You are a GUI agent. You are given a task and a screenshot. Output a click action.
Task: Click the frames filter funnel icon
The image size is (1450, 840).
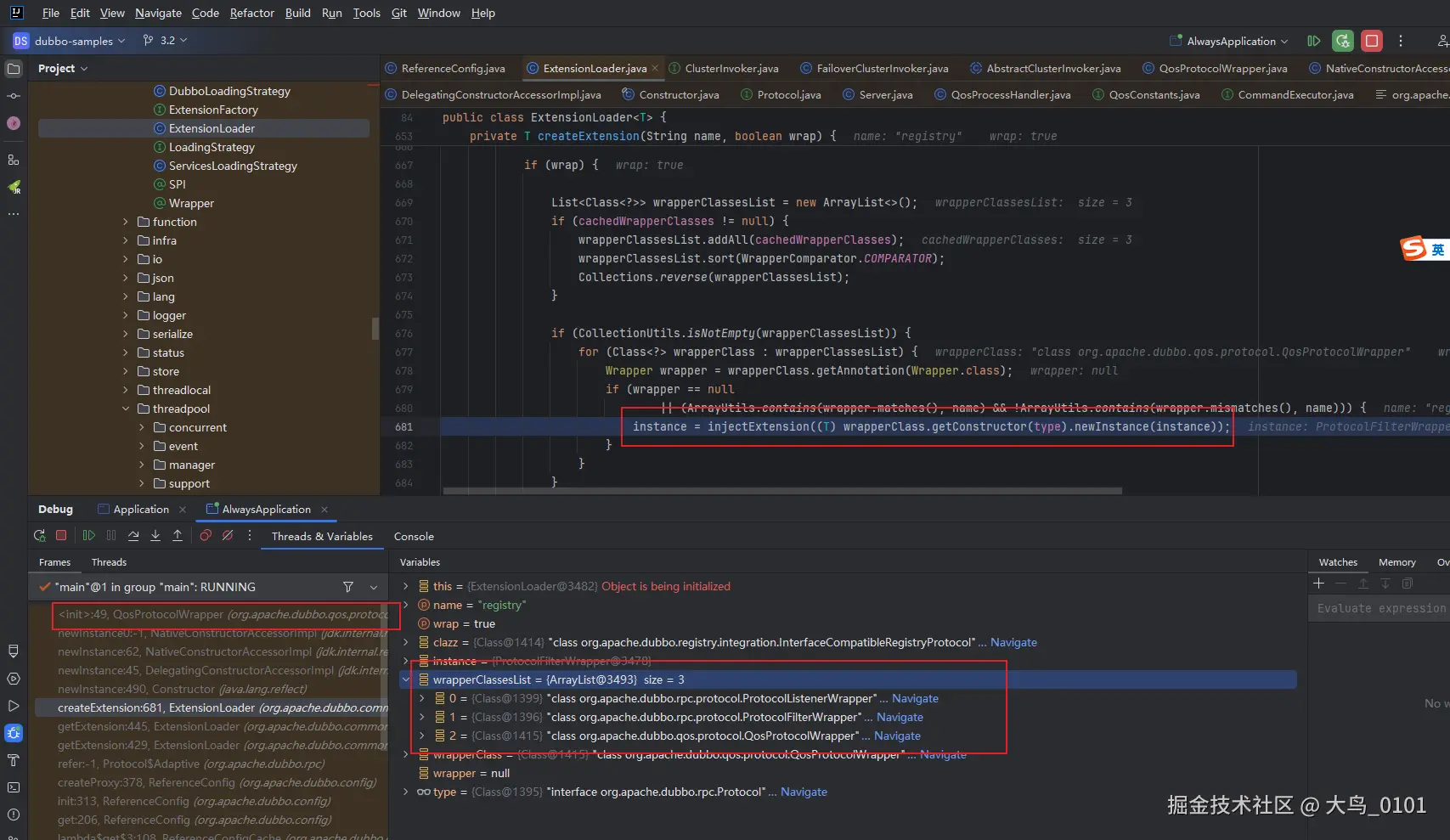coord(347,587)
